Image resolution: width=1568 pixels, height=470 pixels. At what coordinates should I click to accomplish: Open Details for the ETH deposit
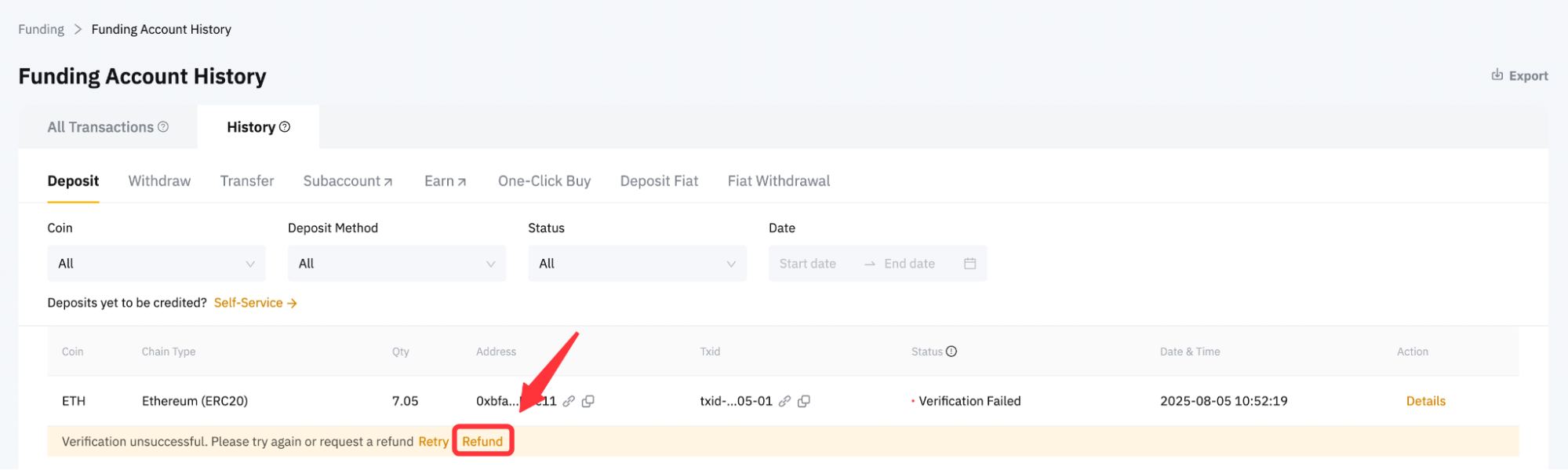click(1425, 401)
